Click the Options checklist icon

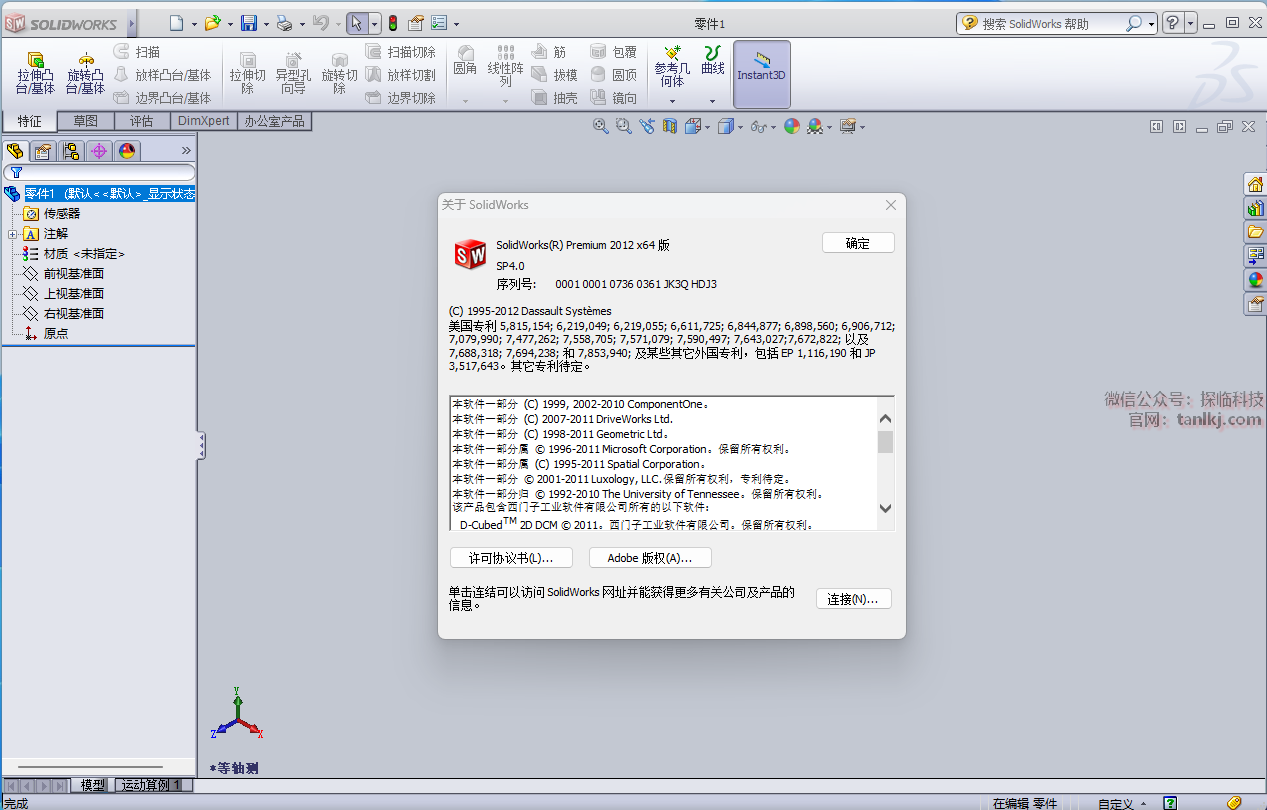[x=439, y=23]
